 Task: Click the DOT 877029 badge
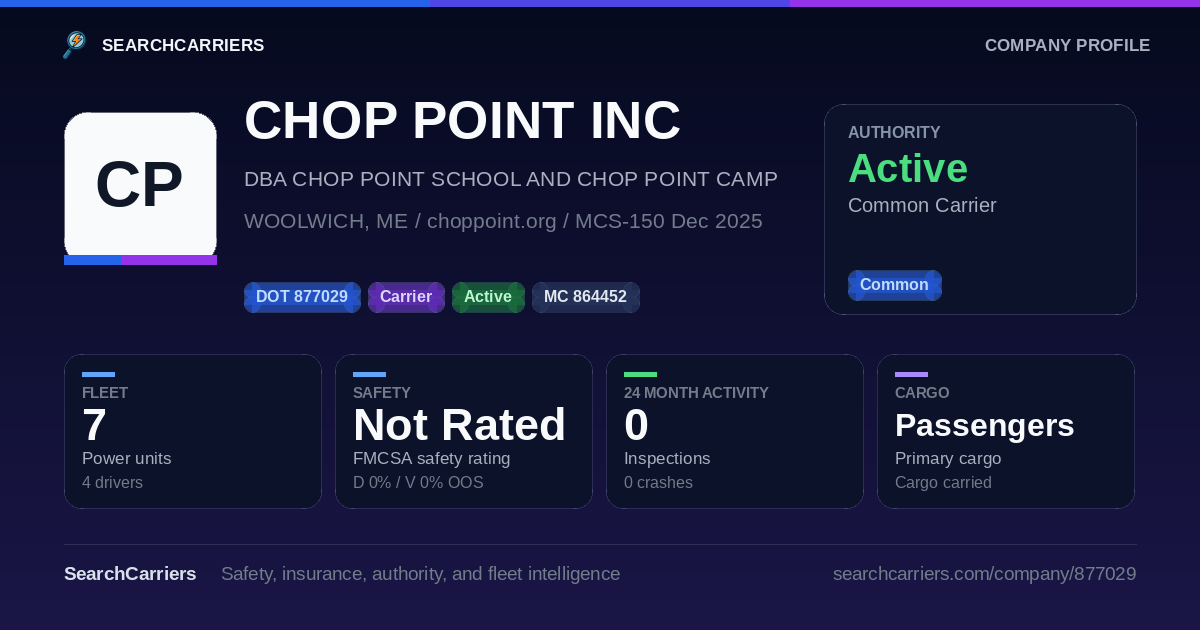(x=302, y=297)
